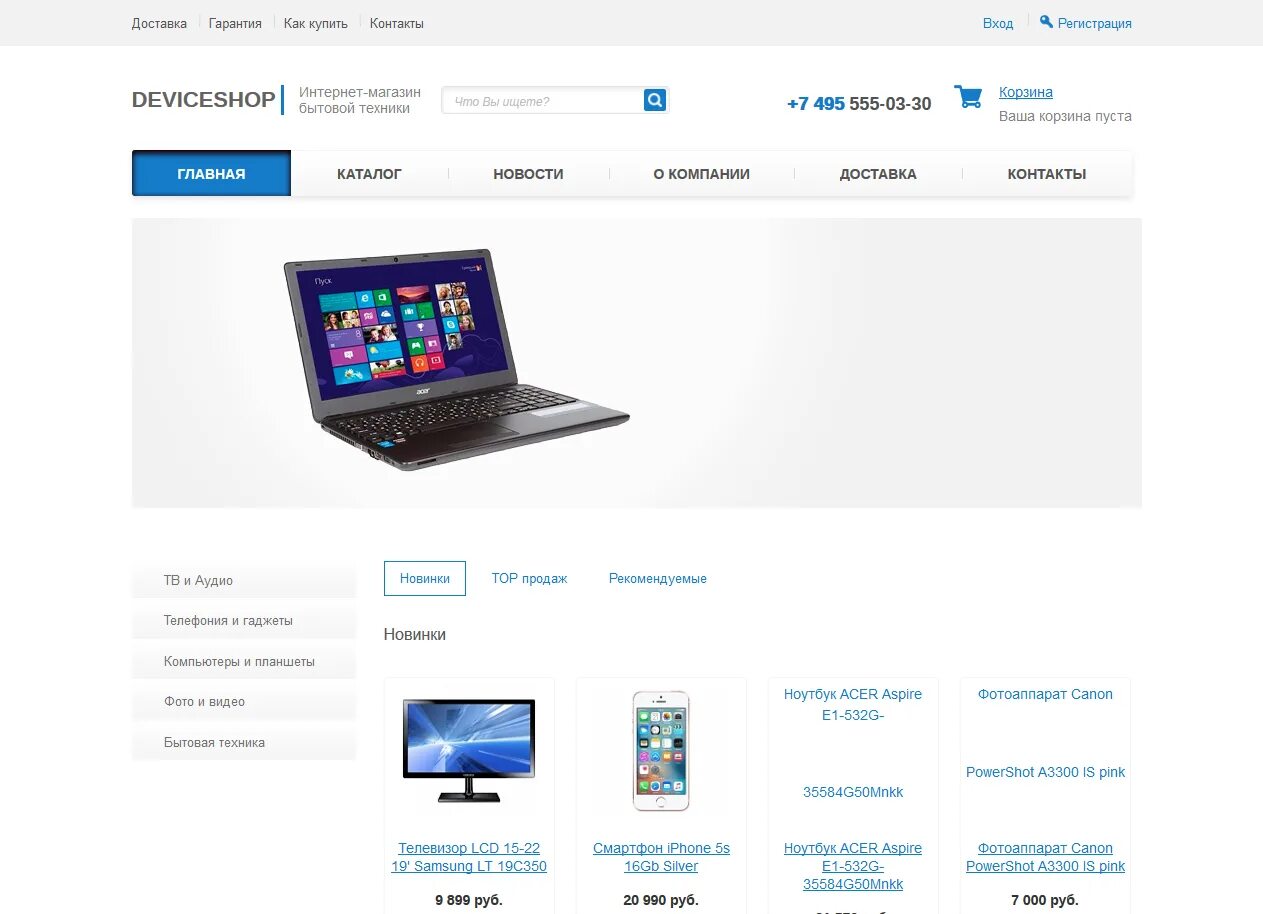Open the 'Каталог' main menu item
Screen dimensions: 1263x914
pos(369,174)
